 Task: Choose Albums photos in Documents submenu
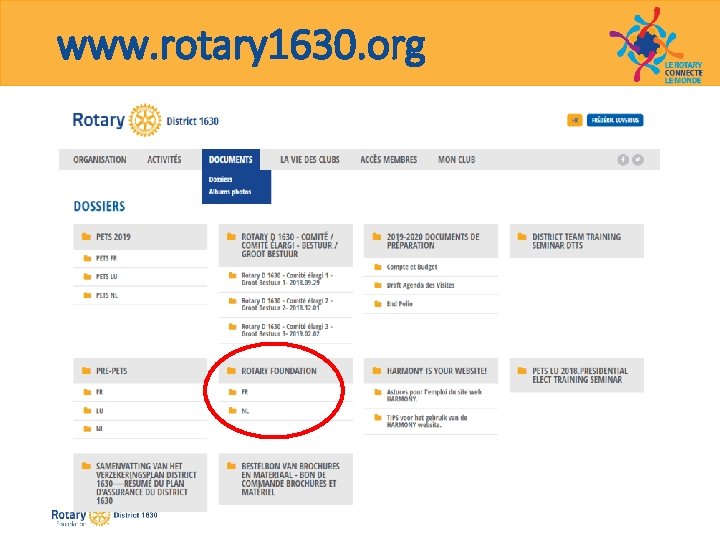click(x=230, y=192)
